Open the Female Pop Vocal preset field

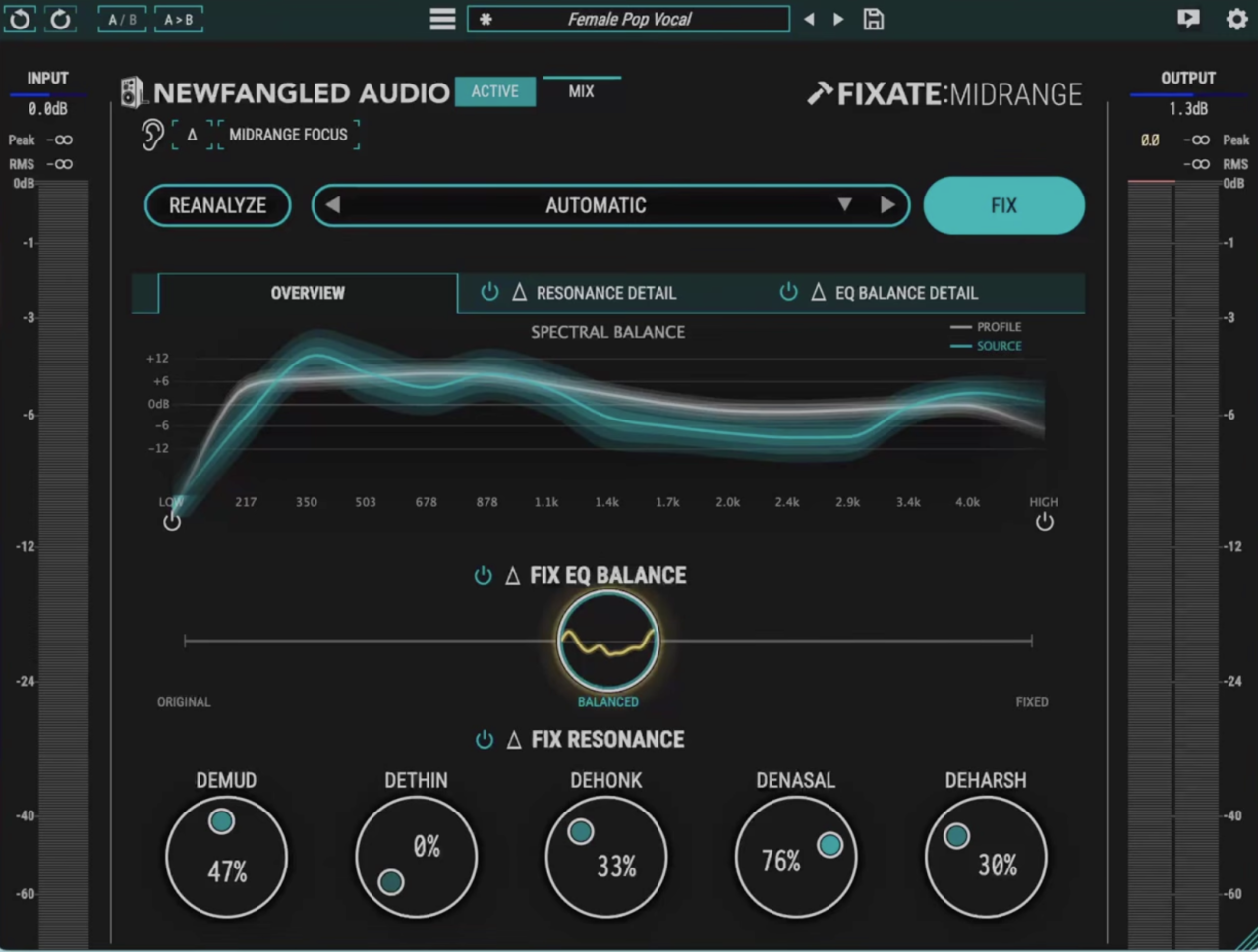coord(628,19)
